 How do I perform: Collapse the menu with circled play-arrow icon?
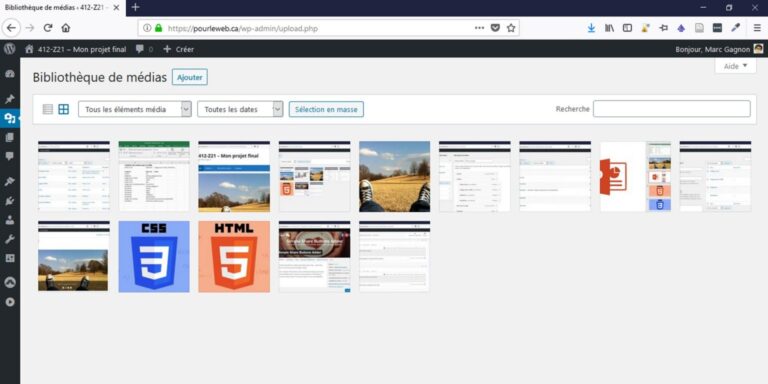tap(10, 302)
